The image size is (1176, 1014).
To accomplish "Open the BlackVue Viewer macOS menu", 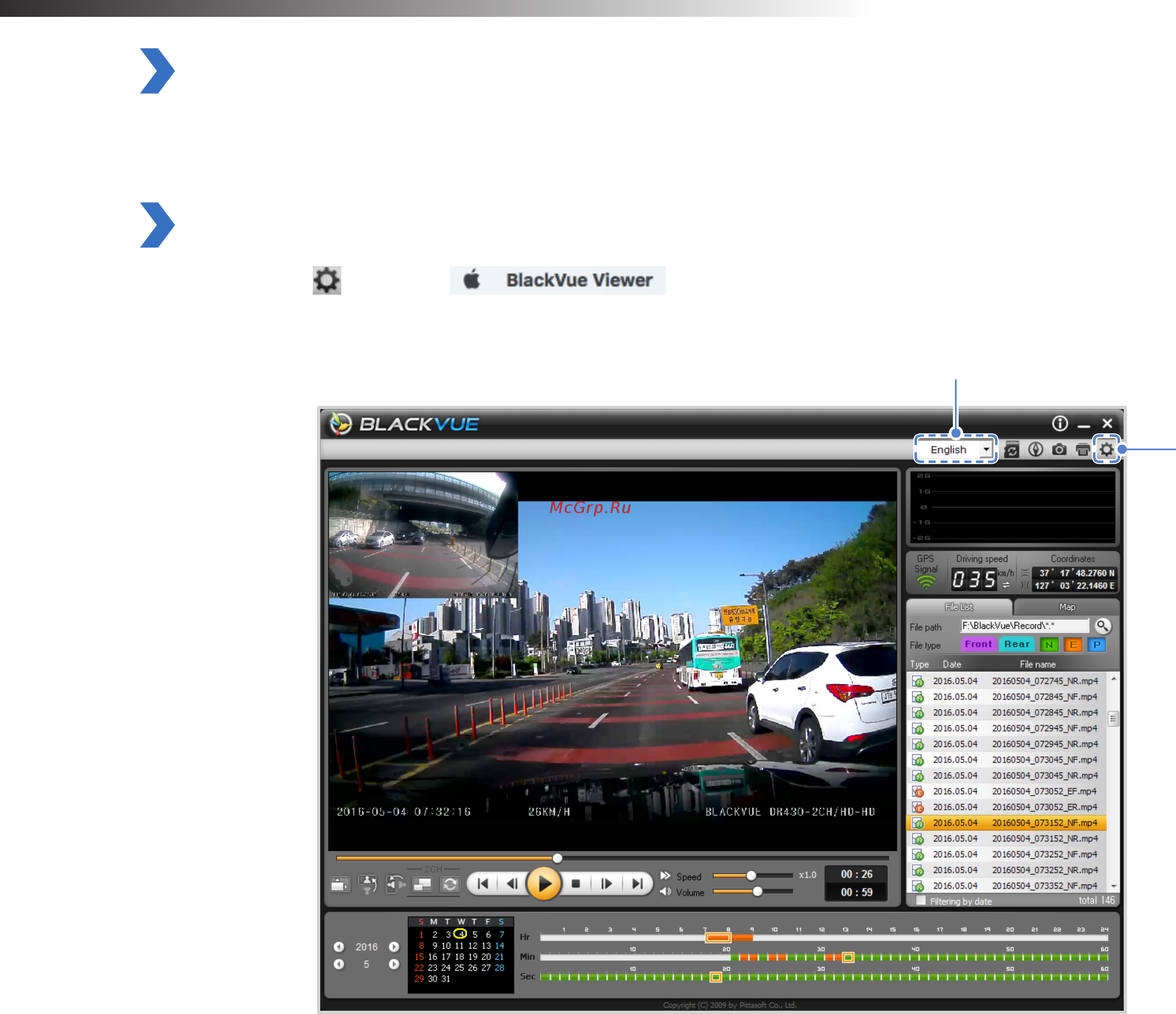I will point(580,280).
